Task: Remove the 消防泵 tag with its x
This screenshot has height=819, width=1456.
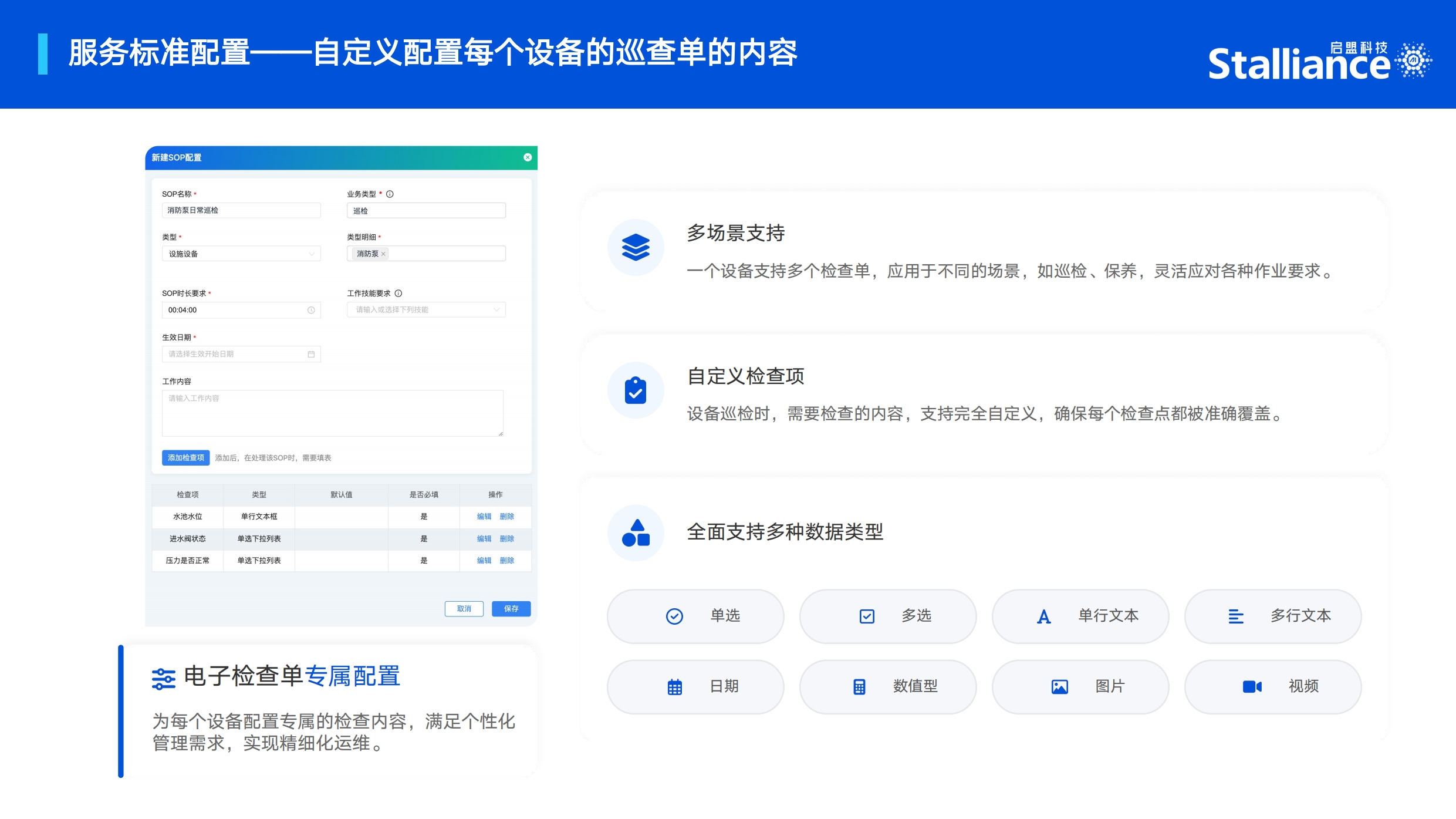Action: point(384,254)
